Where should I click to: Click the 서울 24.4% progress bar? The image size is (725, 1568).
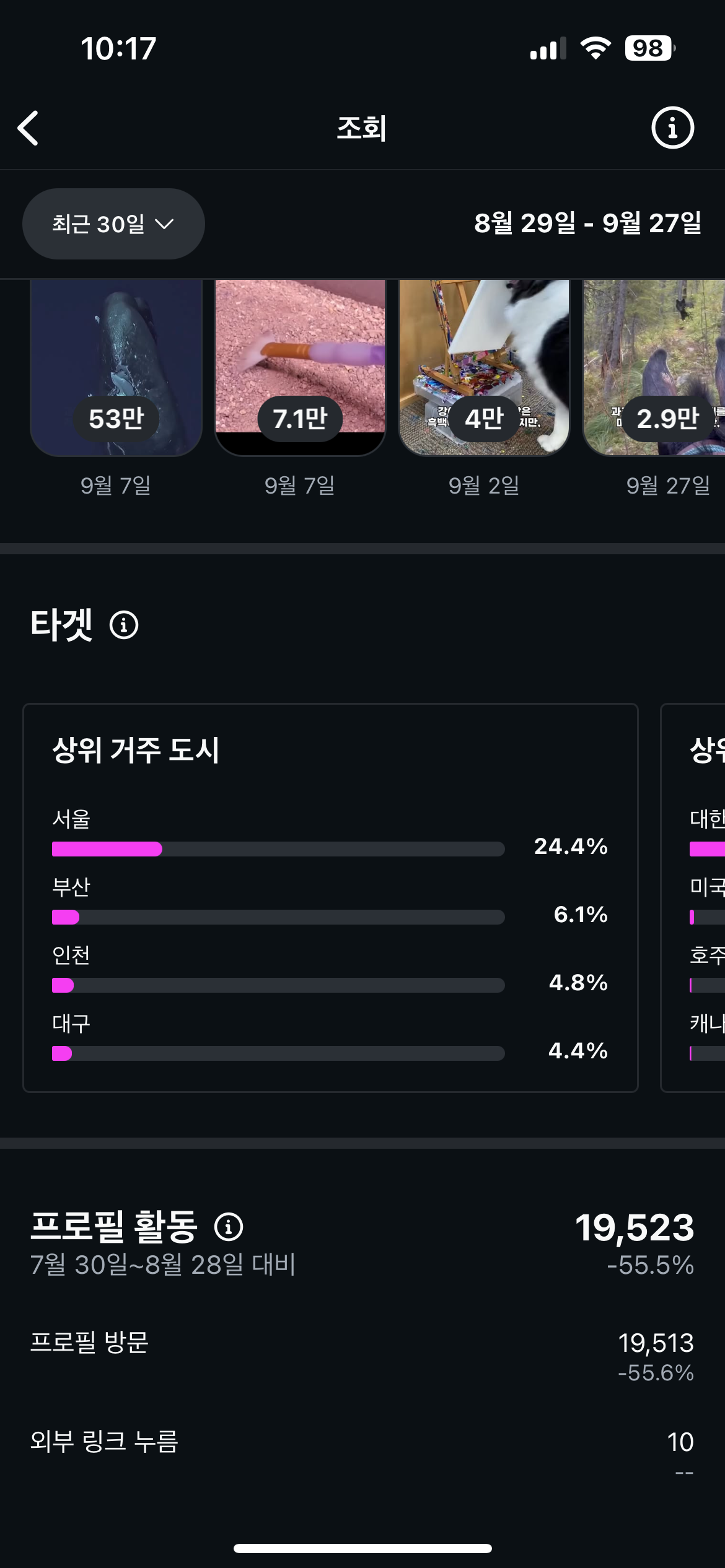(x=278, y=849)
